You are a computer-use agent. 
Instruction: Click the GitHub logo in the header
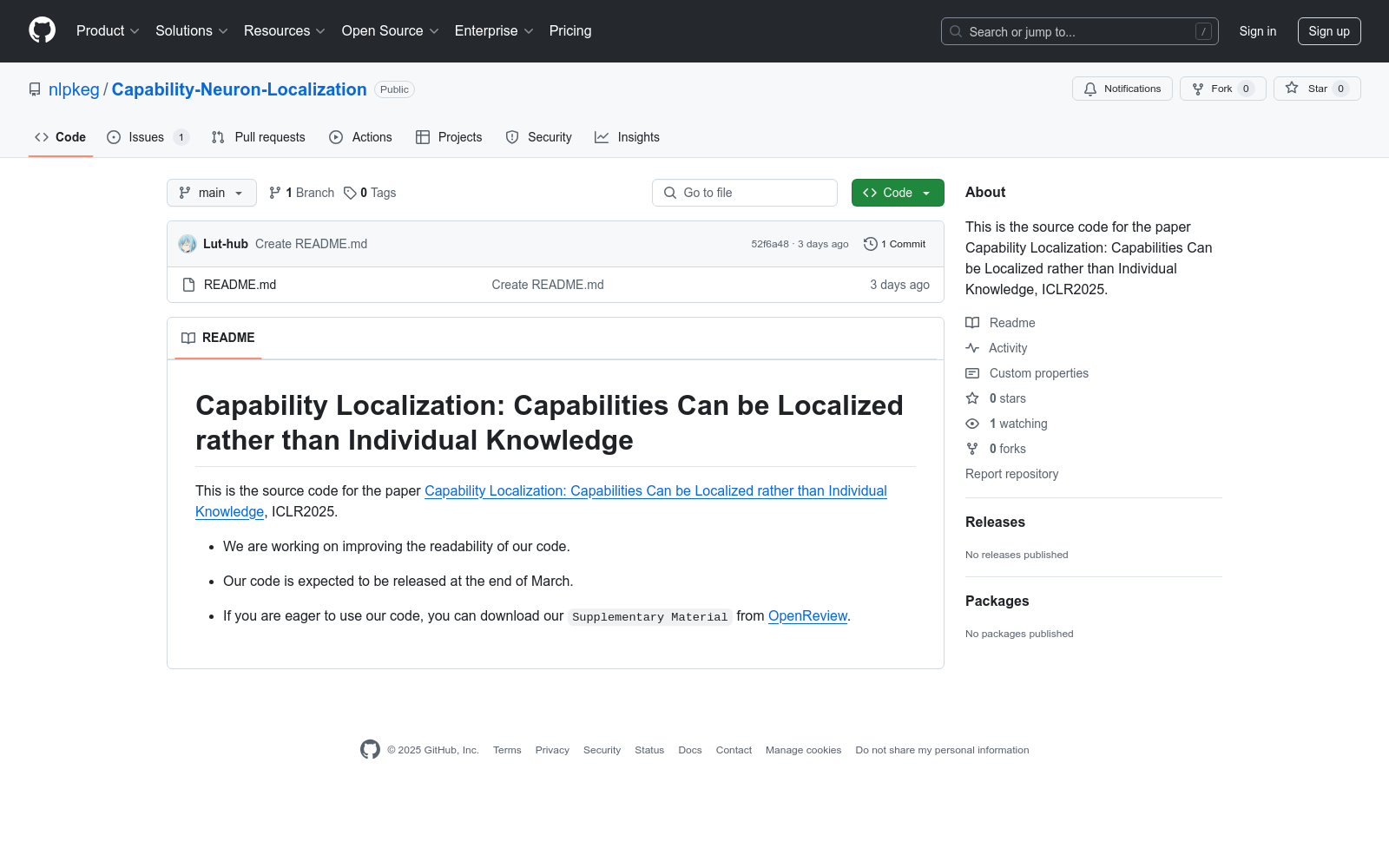tap(42, 30)
